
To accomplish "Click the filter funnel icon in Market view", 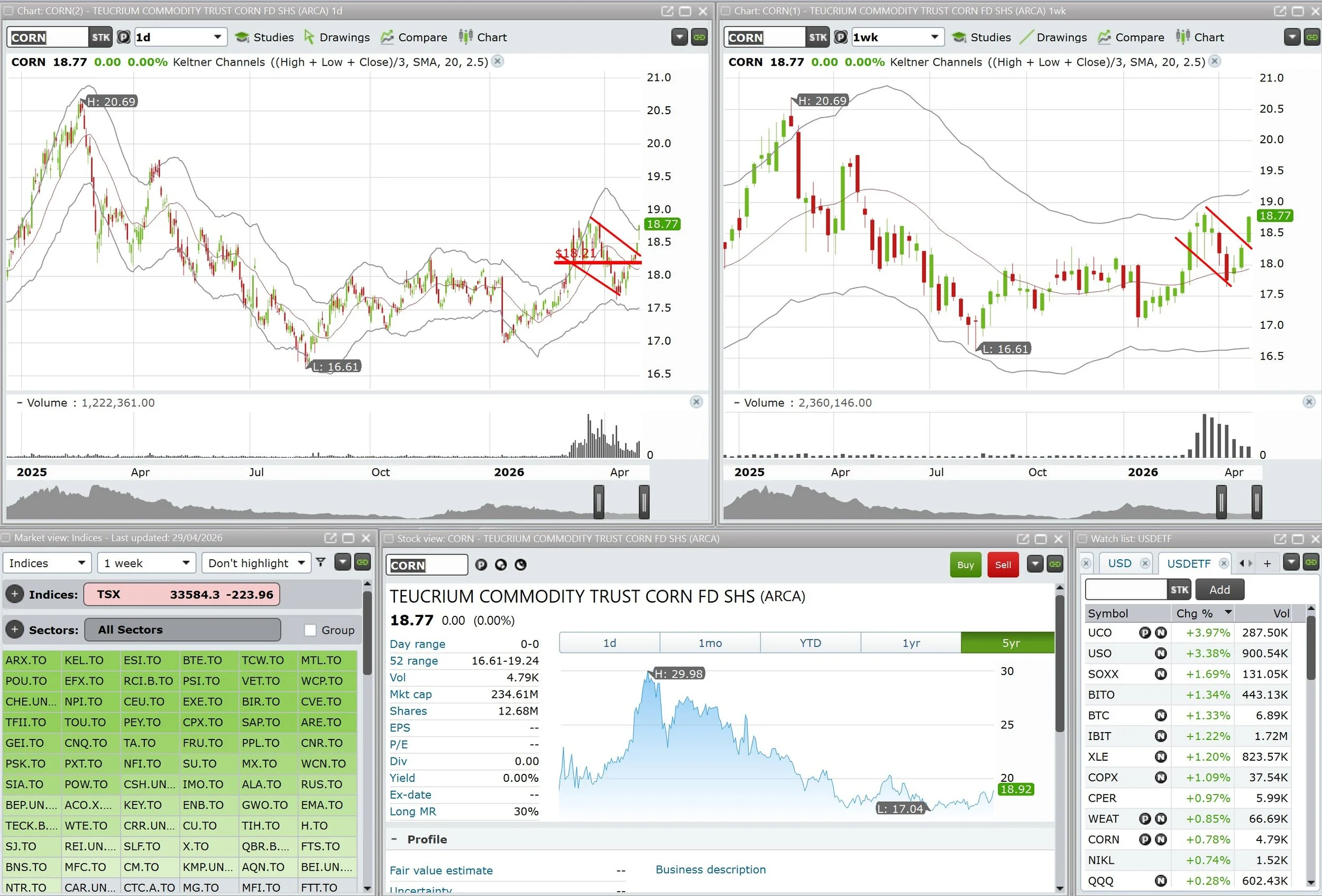I will click(321, 562).
